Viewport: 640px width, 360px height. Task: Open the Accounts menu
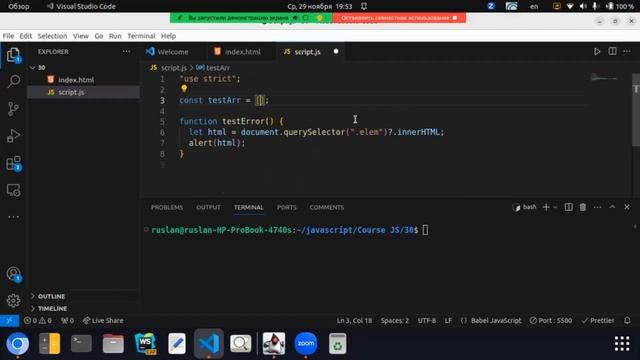[x=13, y=274]
